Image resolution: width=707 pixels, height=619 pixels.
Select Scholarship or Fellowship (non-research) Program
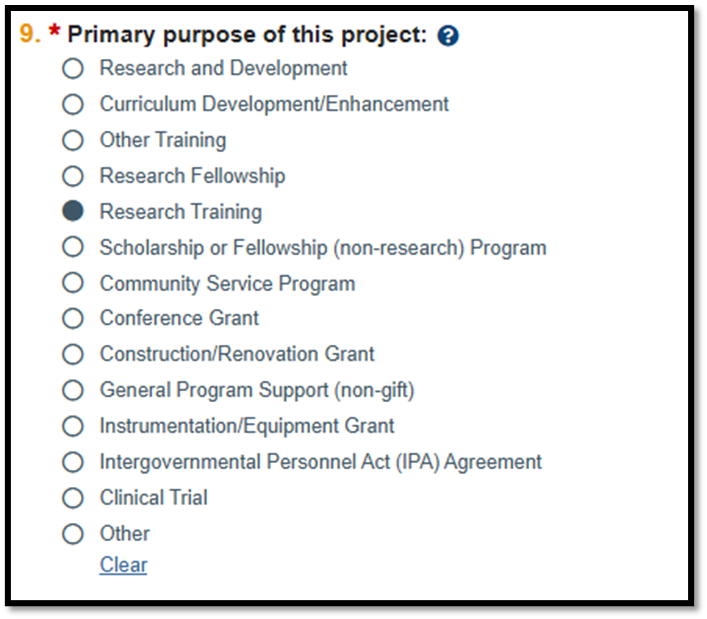[73, 248]
